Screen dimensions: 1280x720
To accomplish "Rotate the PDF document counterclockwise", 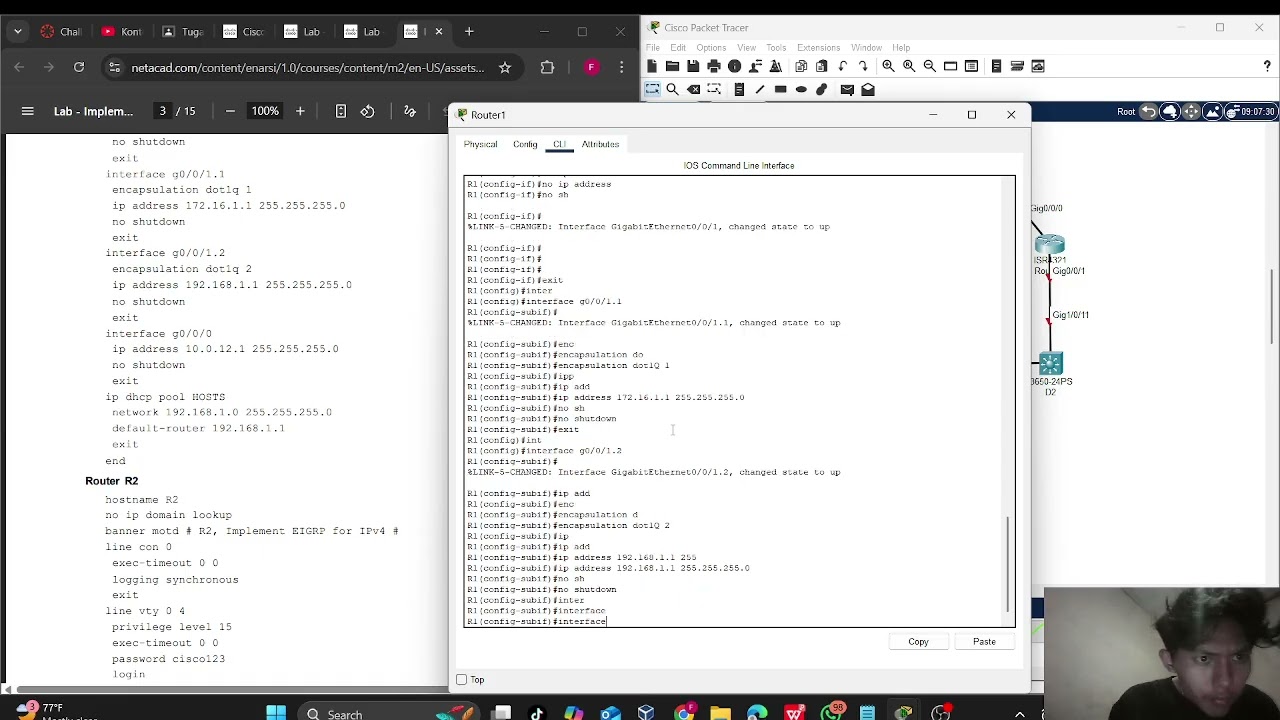I will coord(367,111).
